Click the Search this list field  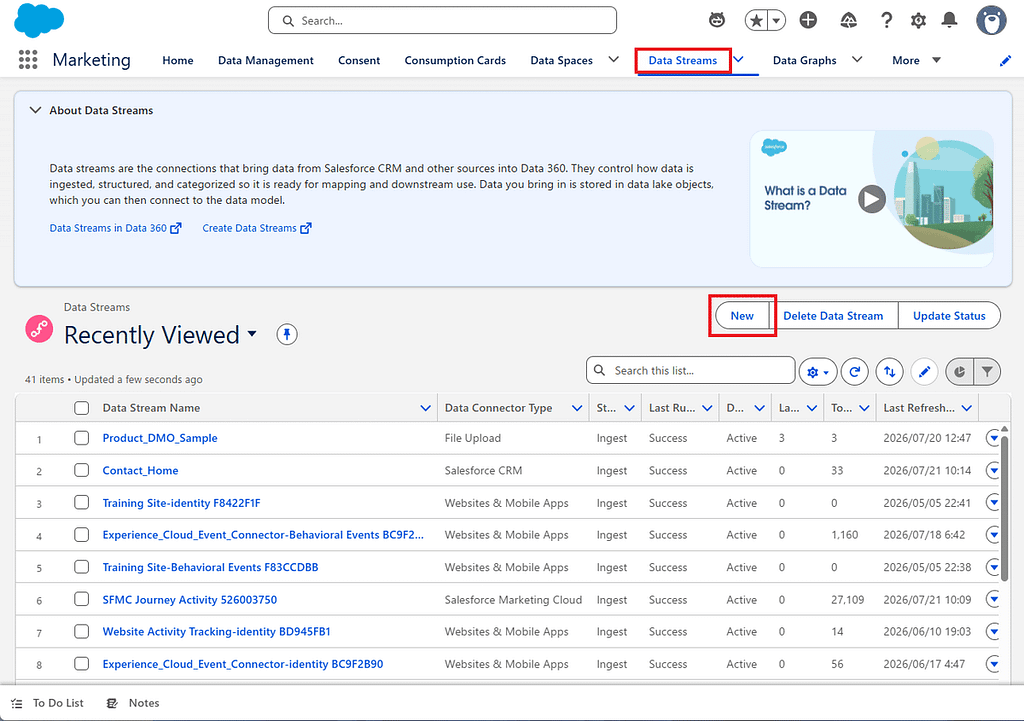(x=690, y=370)
